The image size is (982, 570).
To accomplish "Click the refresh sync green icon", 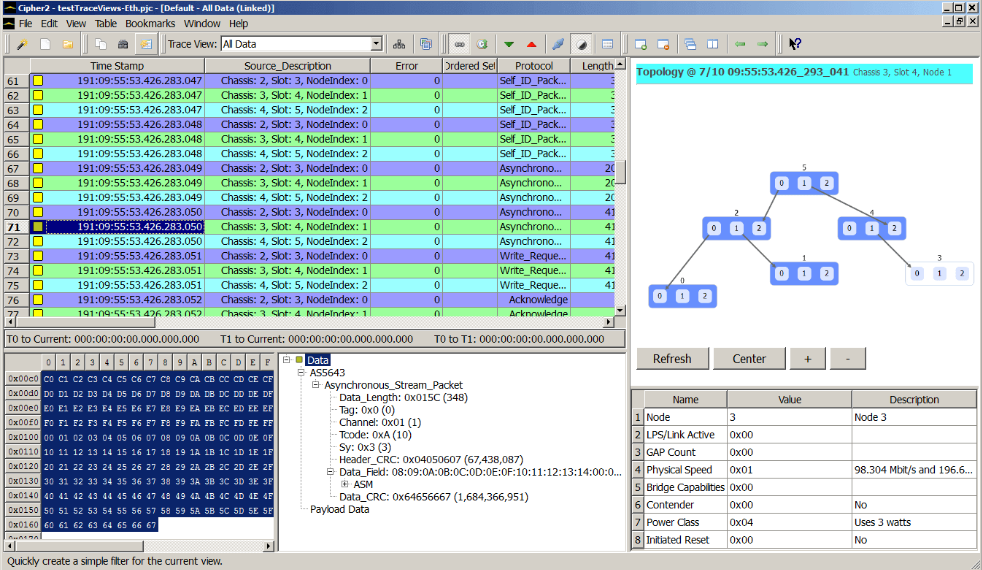I will (x=482, y=44).
